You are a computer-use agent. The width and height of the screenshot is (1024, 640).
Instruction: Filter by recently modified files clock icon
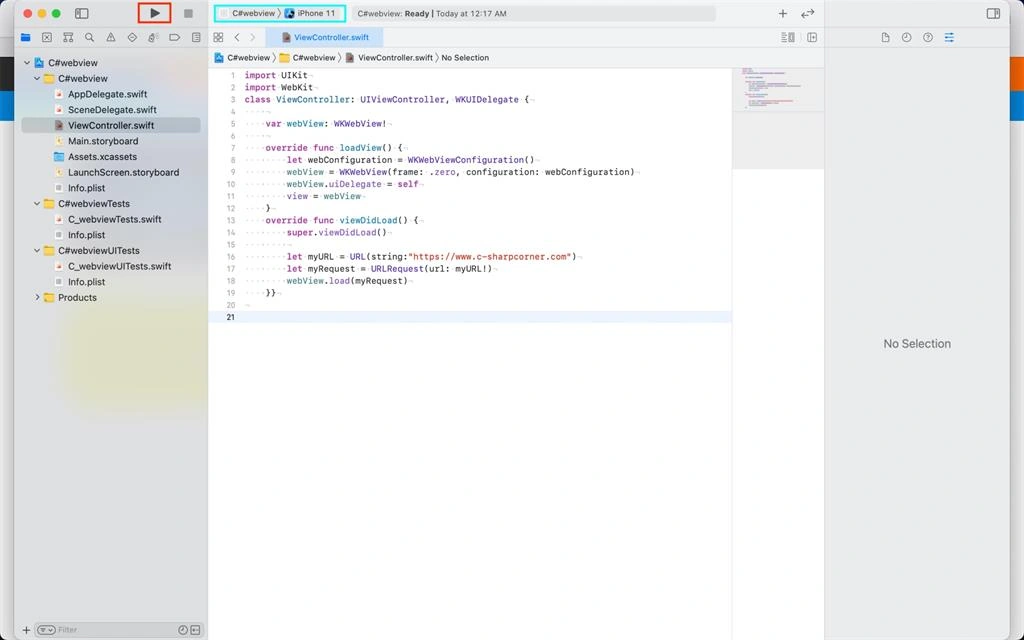pos(183,630)
